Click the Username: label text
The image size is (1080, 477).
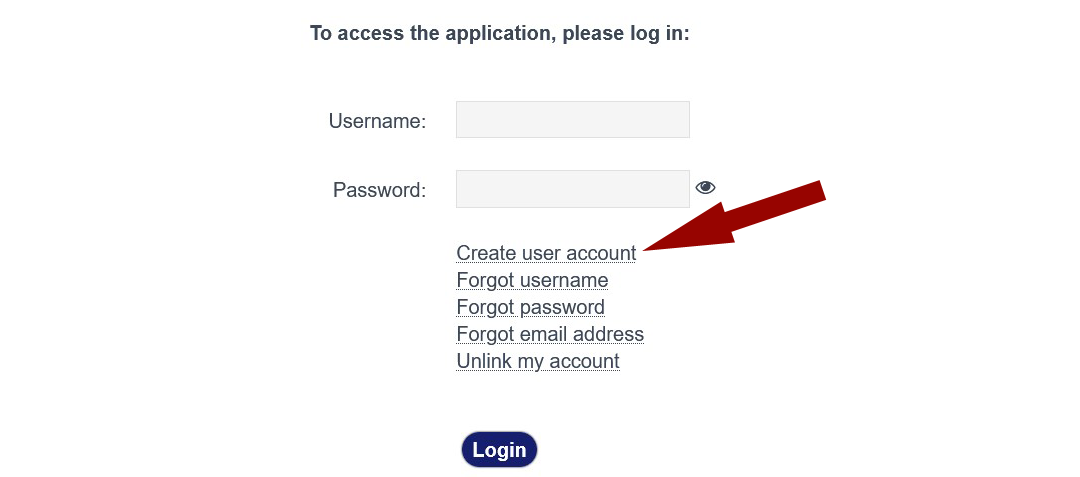377,121
